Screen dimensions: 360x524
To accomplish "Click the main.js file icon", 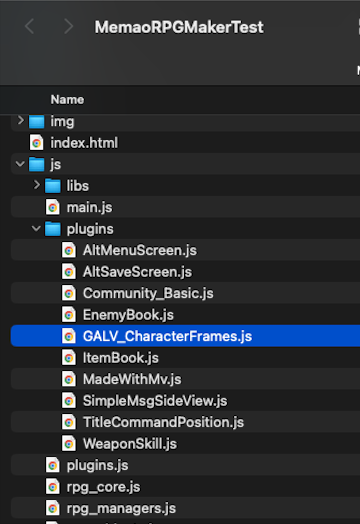I will click(x=52, y=207).
